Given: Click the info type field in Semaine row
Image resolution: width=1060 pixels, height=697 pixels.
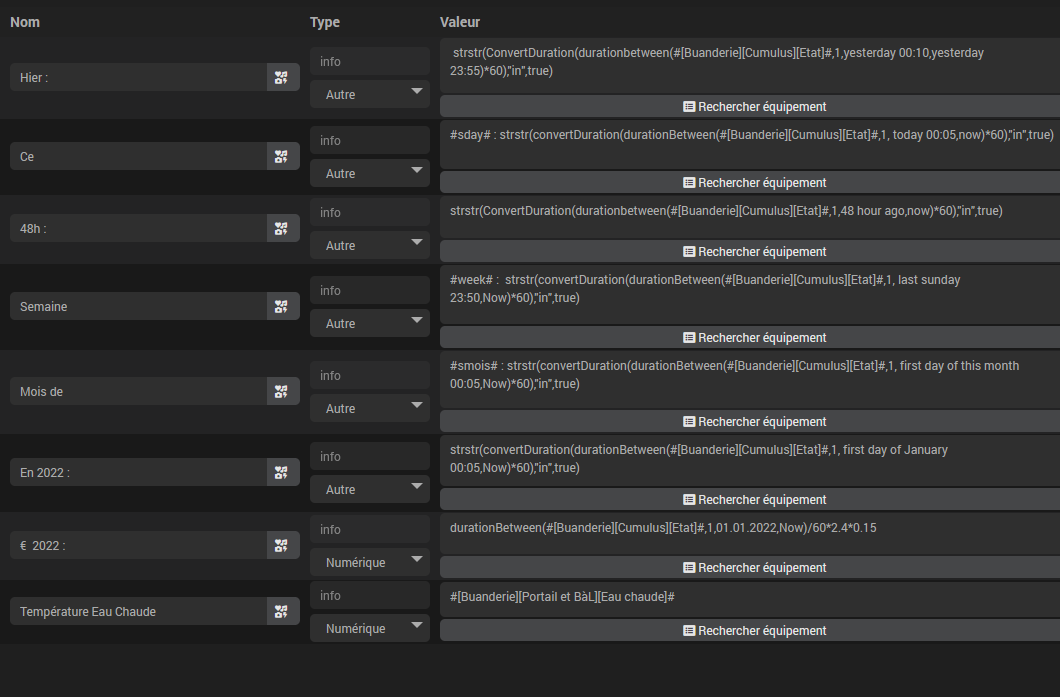Looking at the screenshot, I should [x=370, y=291].
